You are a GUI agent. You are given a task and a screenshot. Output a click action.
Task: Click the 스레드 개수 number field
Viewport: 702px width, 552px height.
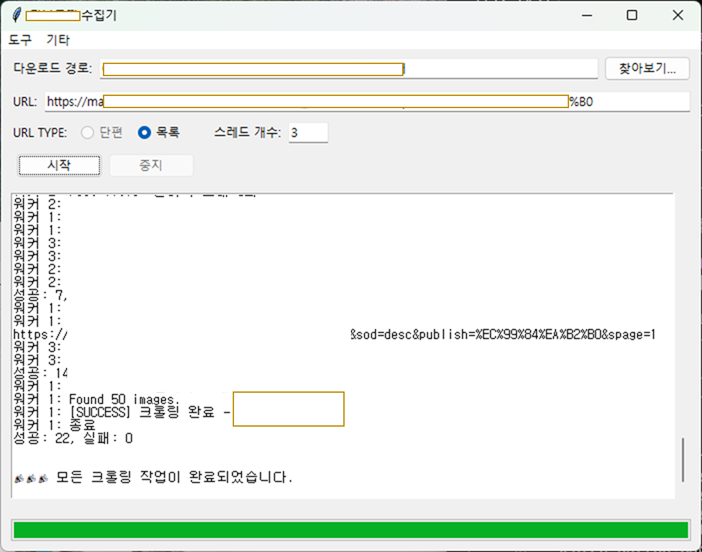coord(307,132)
